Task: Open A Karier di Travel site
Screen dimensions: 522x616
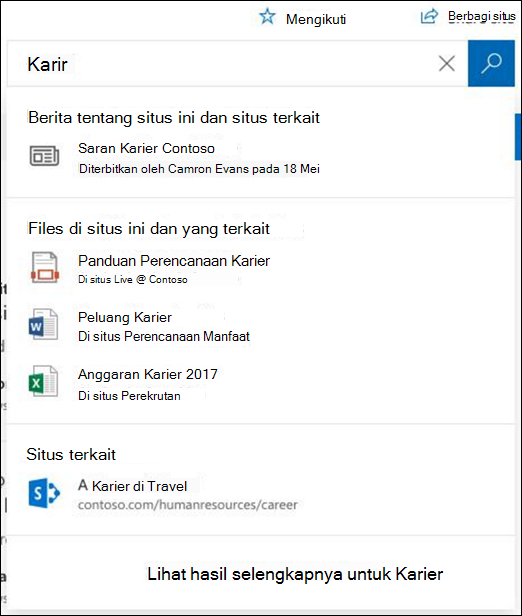Action: [132, 486]
